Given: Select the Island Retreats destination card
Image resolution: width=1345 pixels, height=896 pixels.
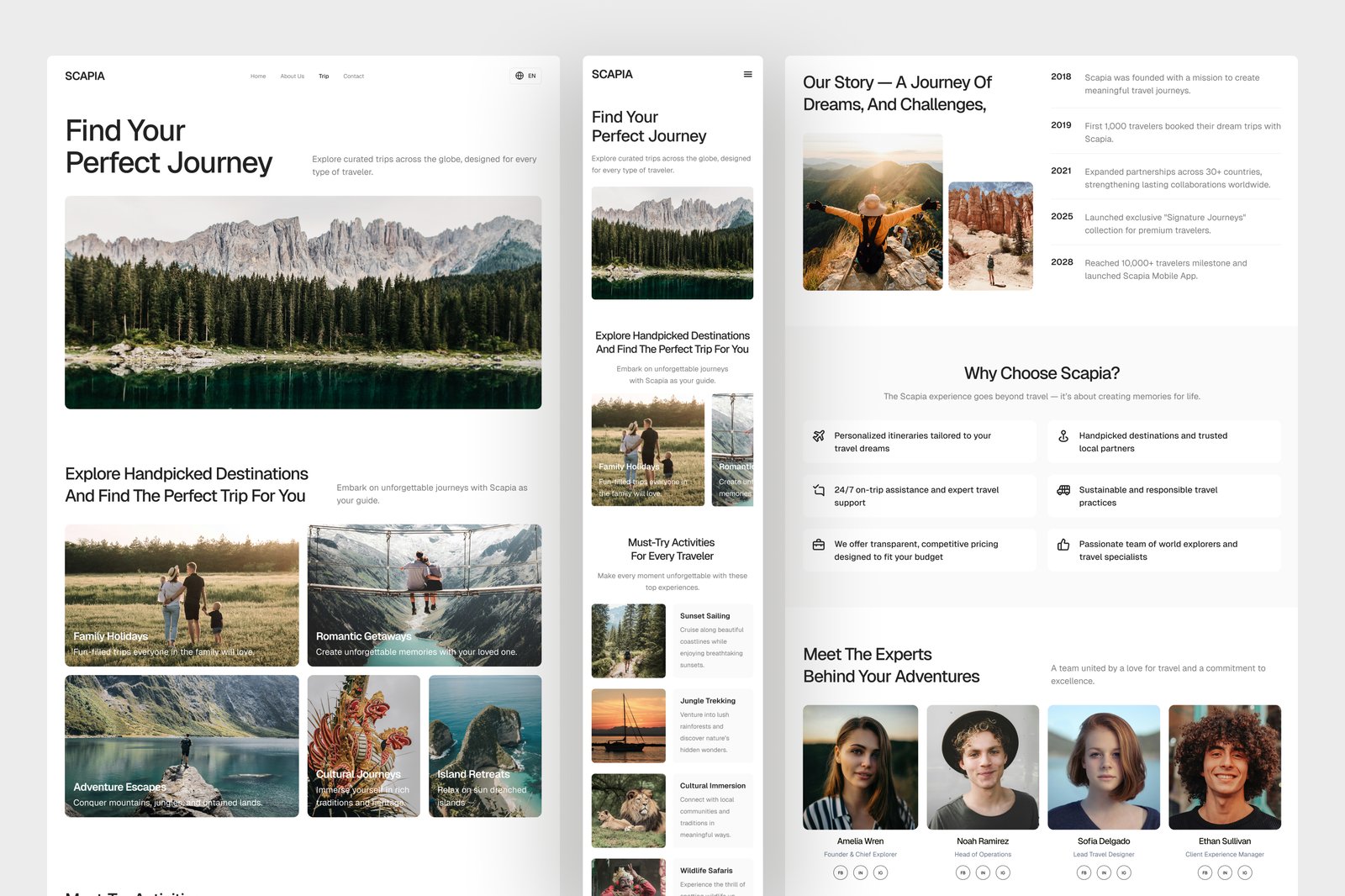Looking at the screenshot, I should pyautogui.click(x=485, y=746).
